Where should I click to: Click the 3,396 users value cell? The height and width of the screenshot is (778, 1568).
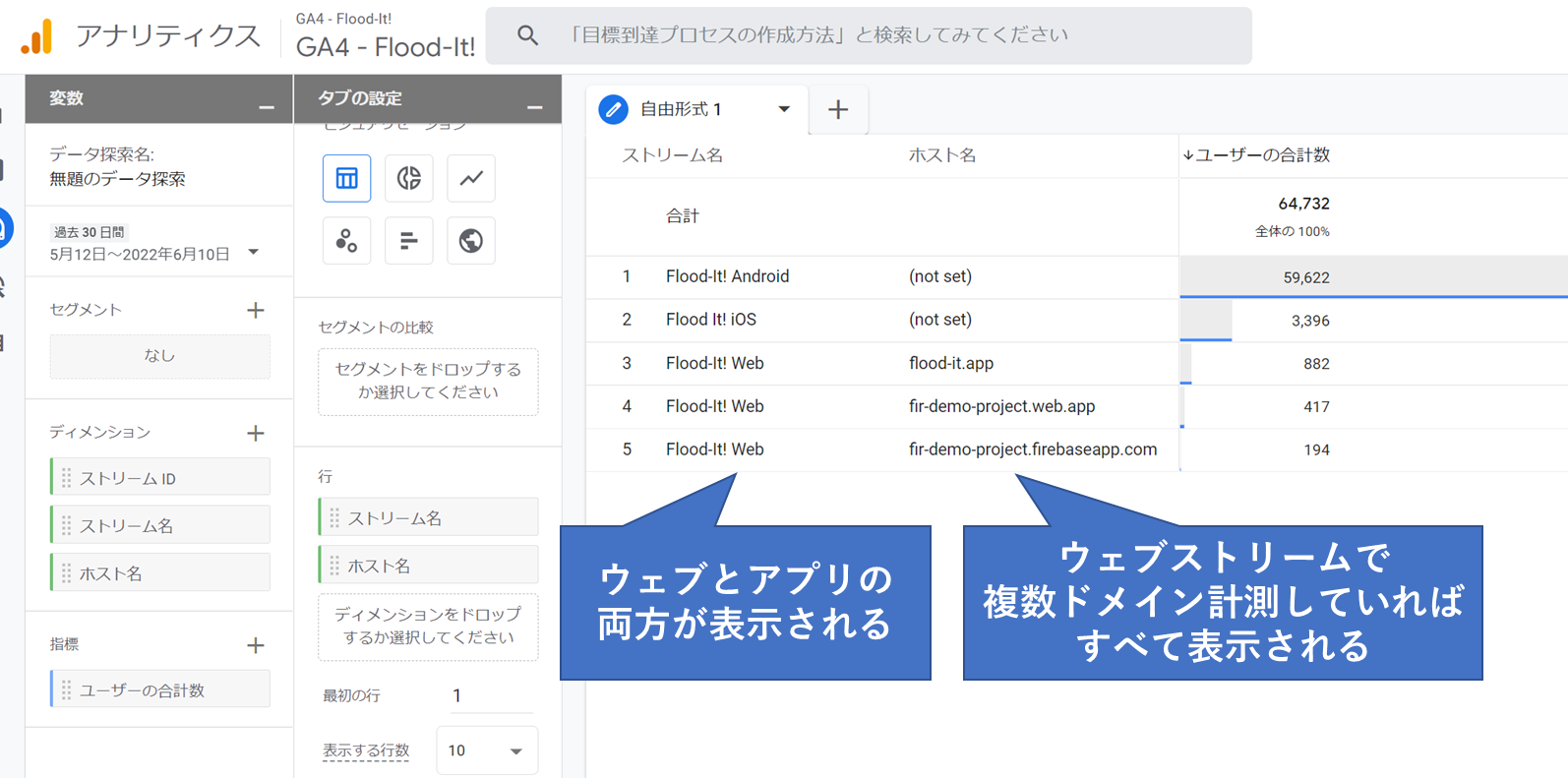click(1310, 321)
